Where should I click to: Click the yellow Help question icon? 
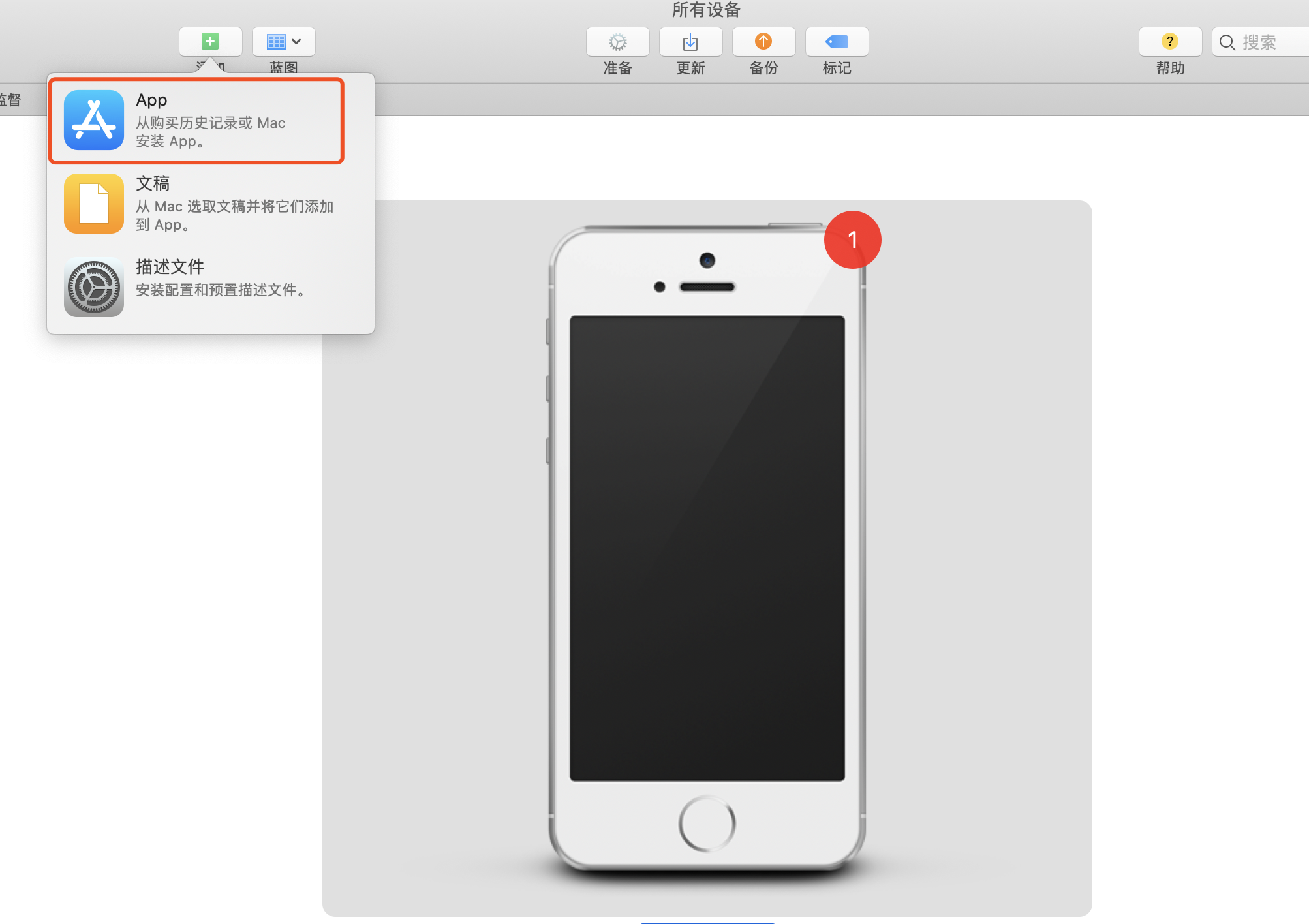coord(1170,42)
